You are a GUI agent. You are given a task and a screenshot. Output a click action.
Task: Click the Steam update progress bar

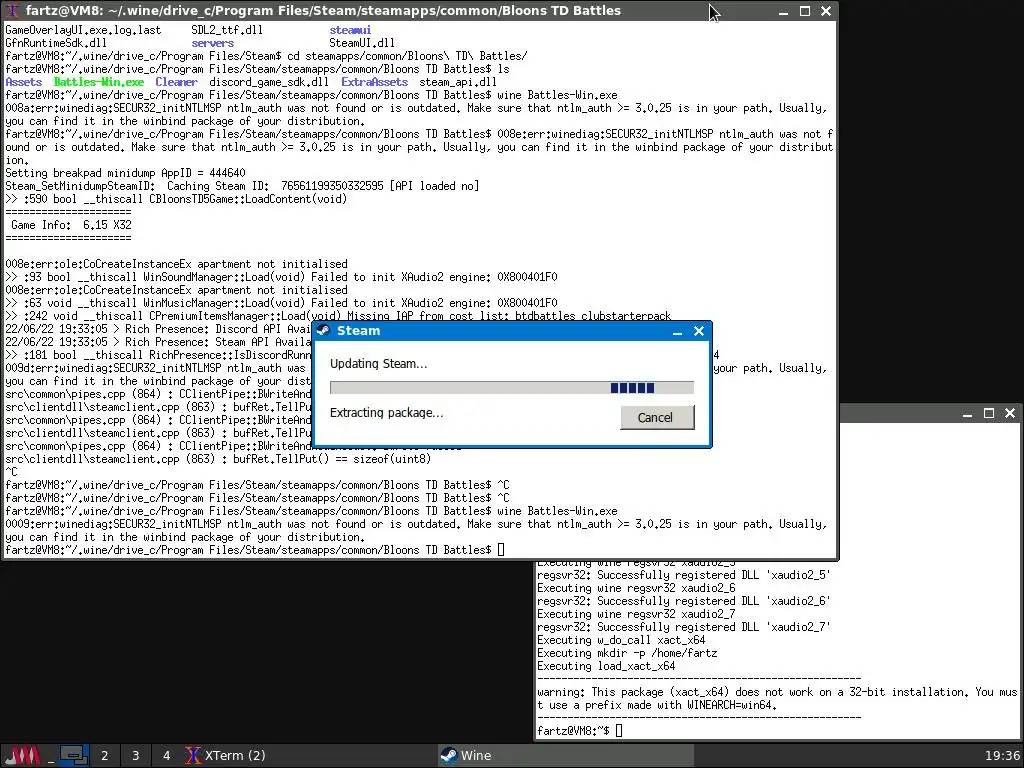511,388
